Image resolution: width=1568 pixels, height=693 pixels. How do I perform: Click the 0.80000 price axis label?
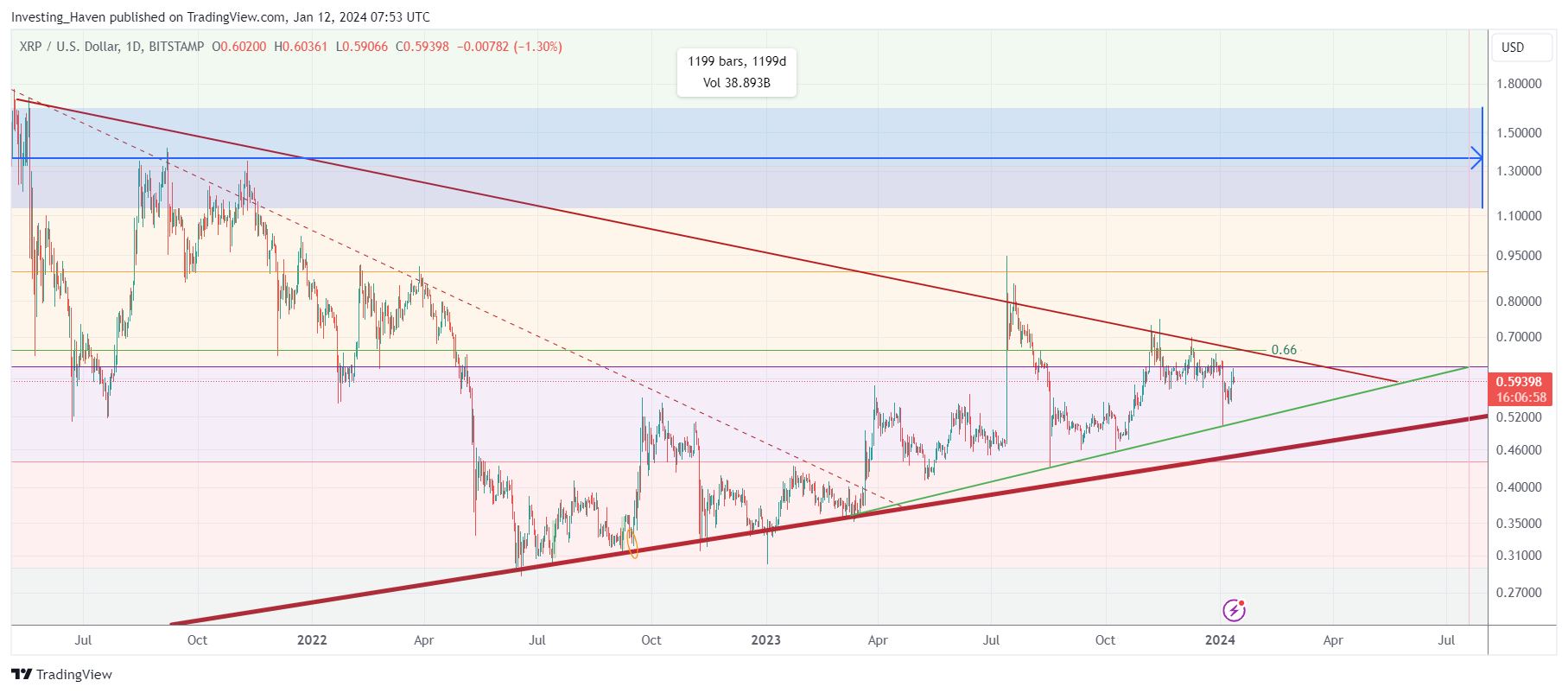click(x=1519, y=302)
